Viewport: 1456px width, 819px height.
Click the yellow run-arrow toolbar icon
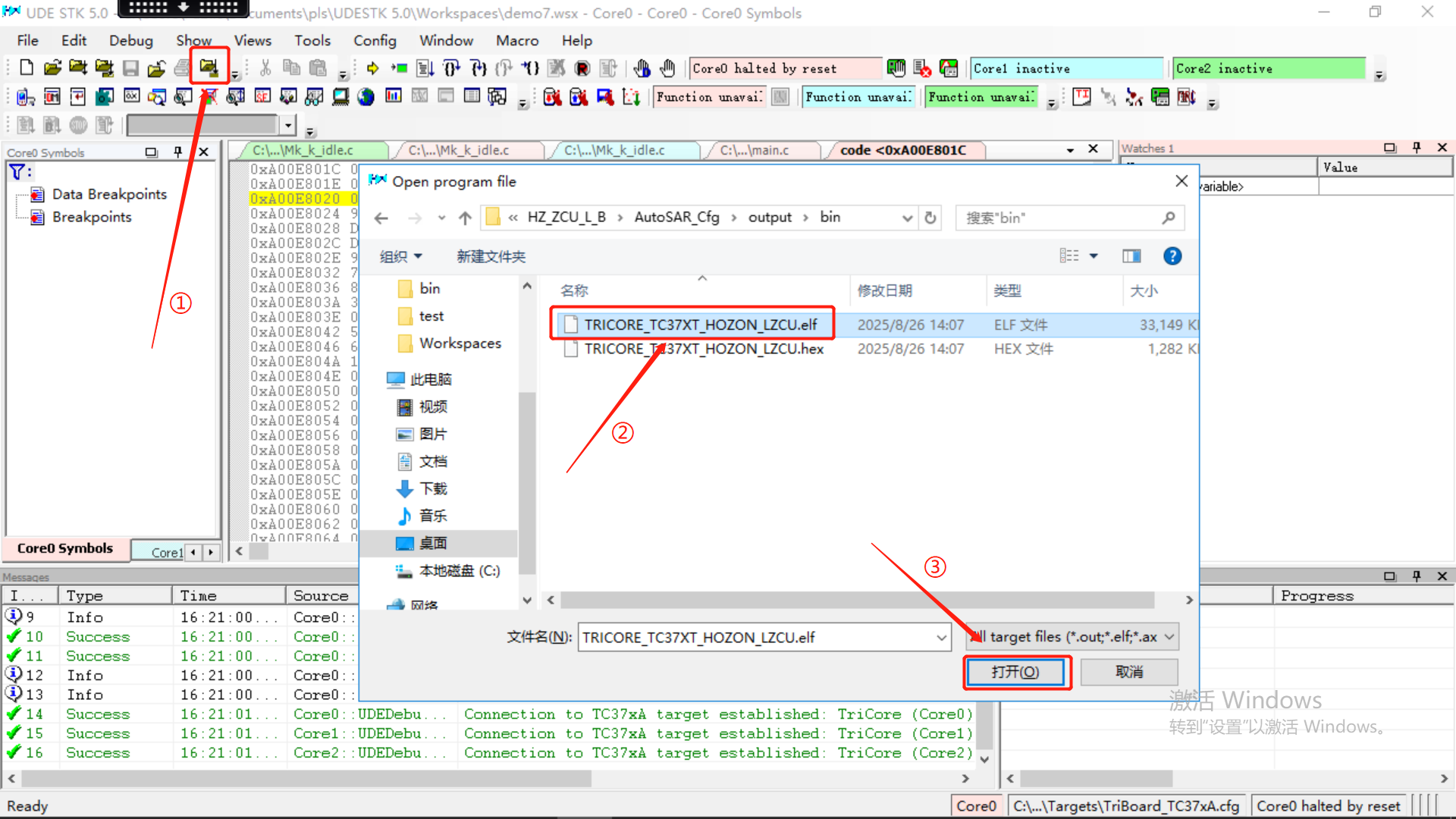pos(372,68)
